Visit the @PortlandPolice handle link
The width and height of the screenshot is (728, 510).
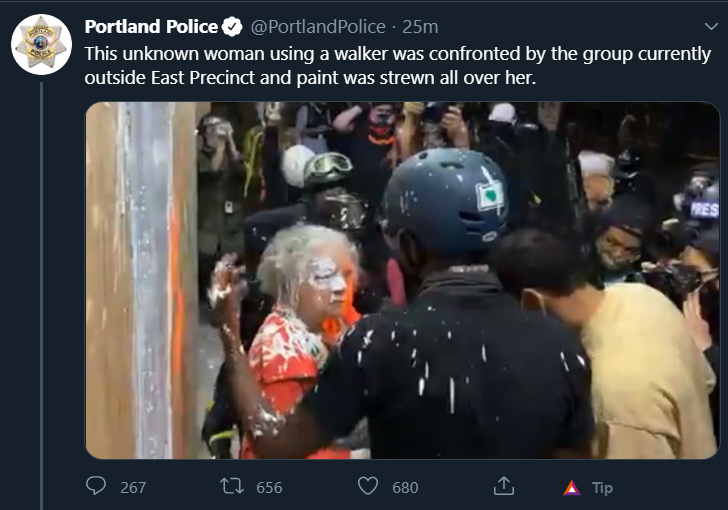318,26
